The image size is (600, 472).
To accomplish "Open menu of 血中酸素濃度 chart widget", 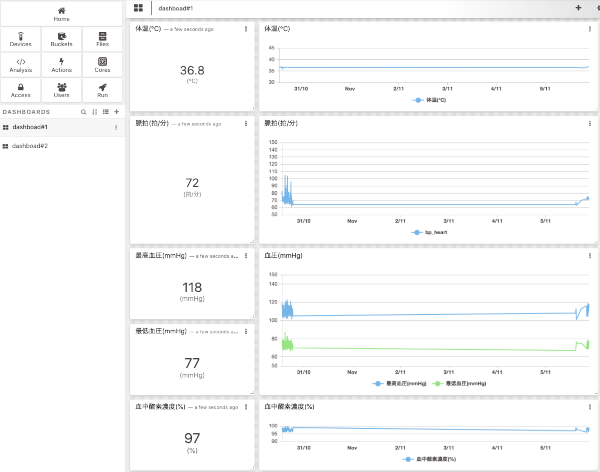I will (590, 407).
